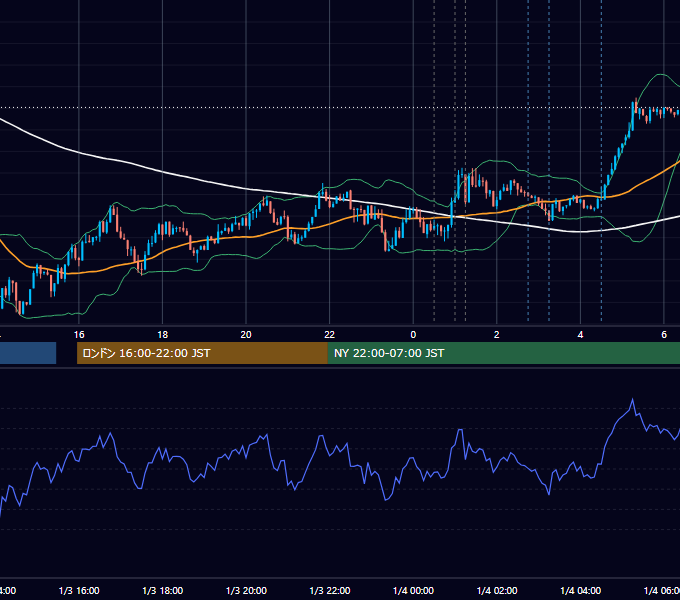The image size is (680, 600).
Task: Click the 1/4 04:00 label on lower axis
Action: point(581,591)
